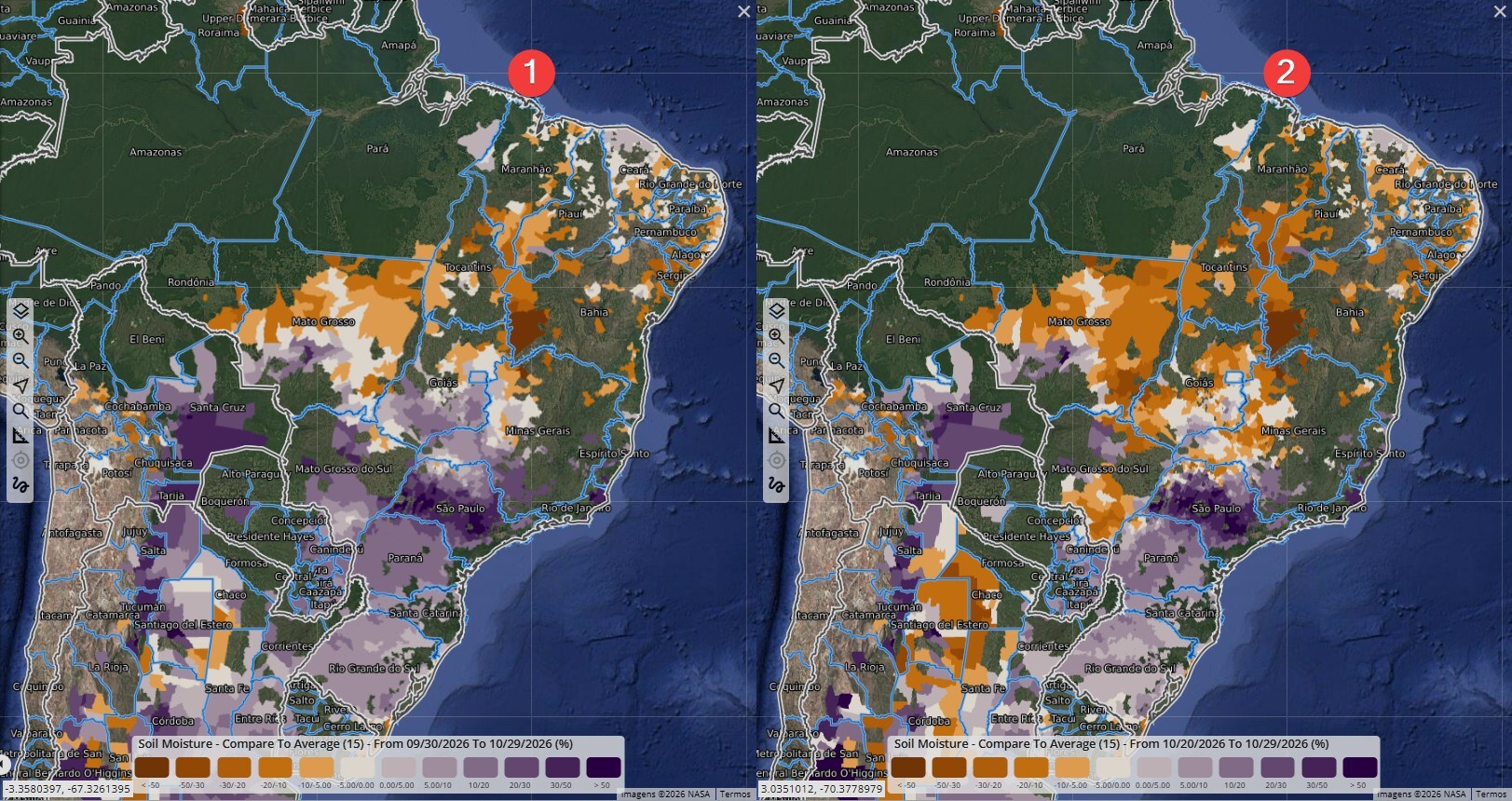Screen dimensions: 1512x801
Task: Click the 'Rio Grande do Sul' label in right map
Action: point(1129,668)
